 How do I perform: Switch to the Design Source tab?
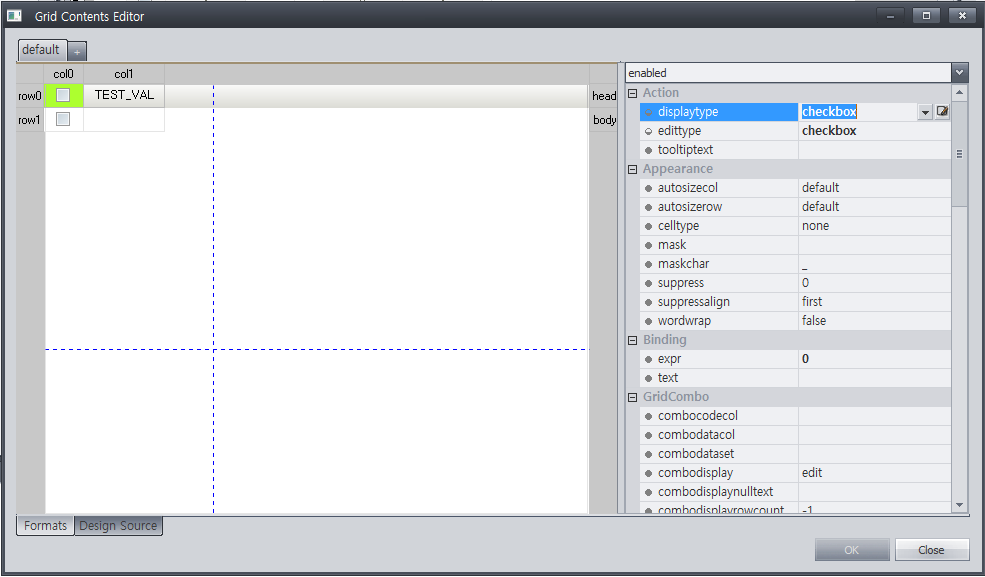[x=118, y=526]
